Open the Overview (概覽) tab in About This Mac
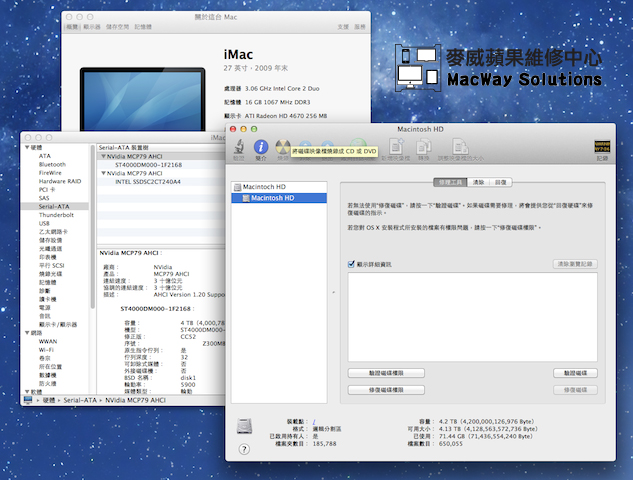The height and width of the screenshot is (480, 633). click(x=72, y=27)
